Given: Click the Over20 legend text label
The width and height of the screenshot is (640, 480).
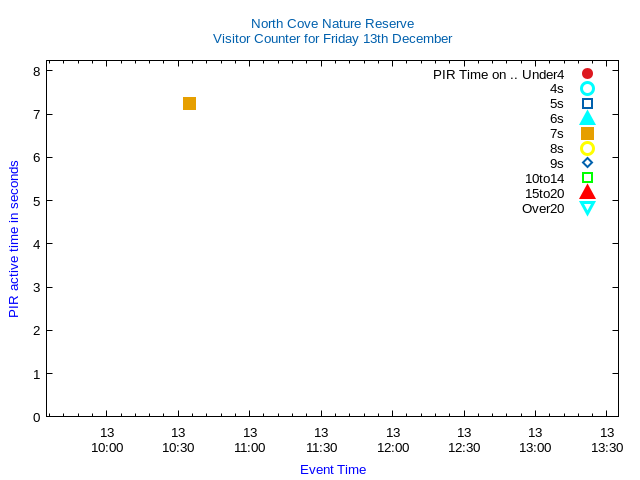Looking at the screenshot, I should [x=543, y=208].
